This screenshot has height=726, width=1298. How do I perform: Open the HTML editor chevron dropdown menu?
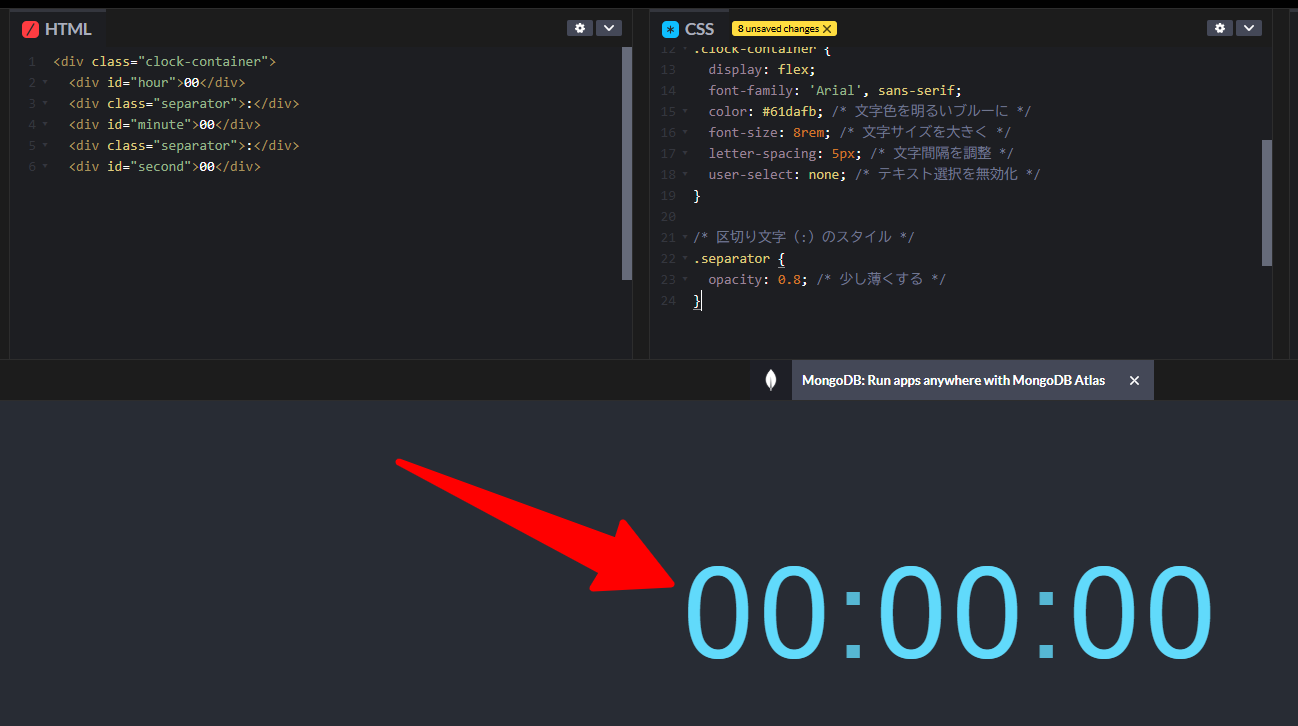[609, 28]
